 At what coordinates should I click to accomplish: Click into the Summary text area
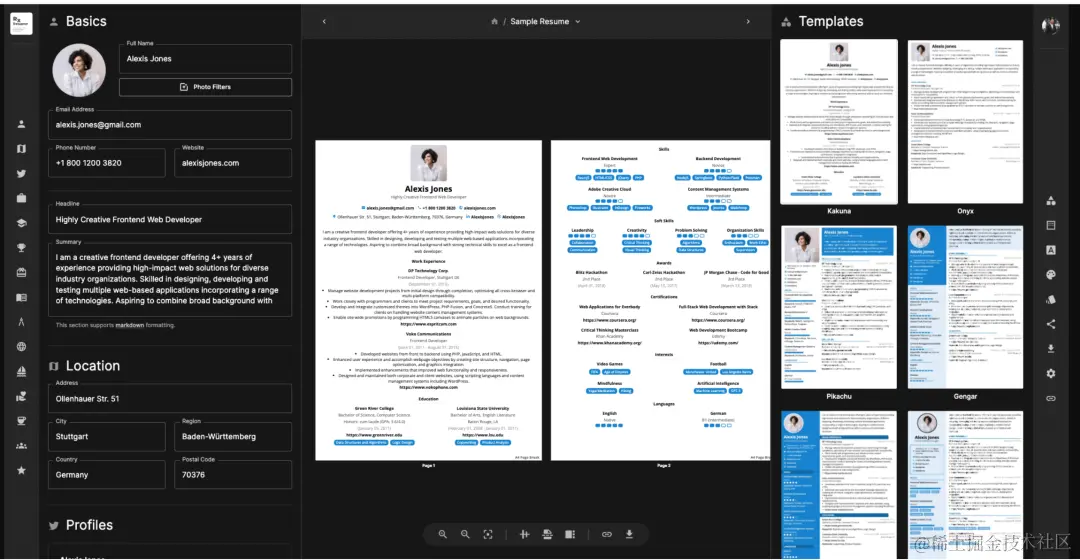tap(170, 279)
